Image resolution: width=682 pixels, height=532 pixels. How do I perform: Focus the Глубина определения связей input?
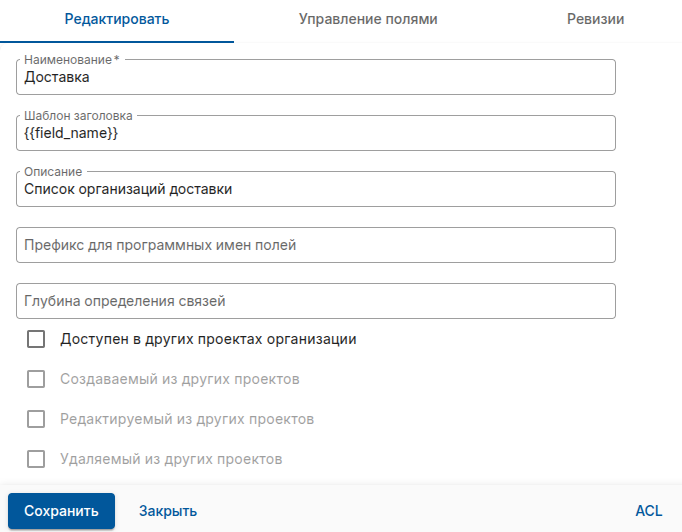tap(316, 300)
